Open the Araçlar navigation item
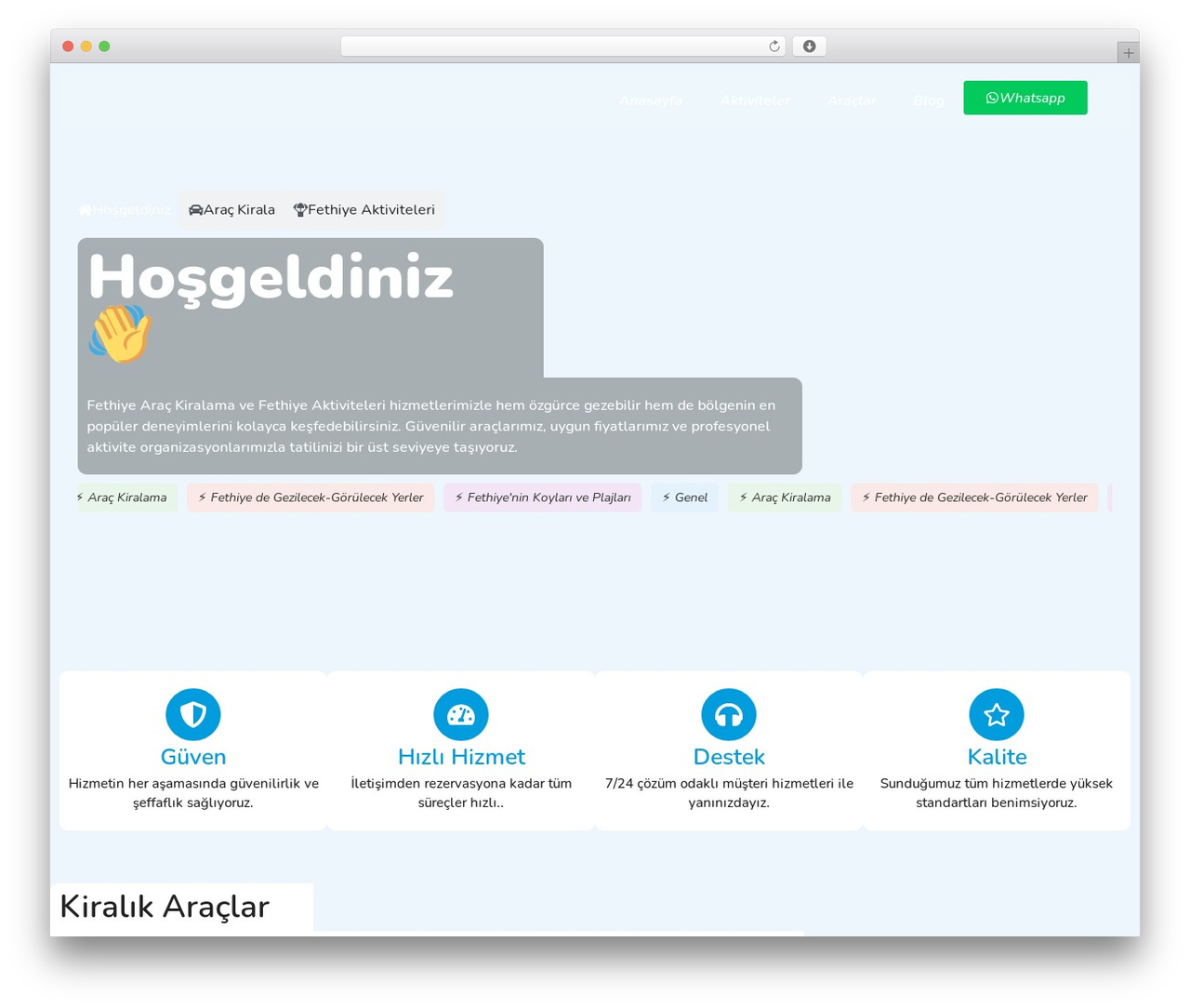Image resolution: width=1190 pixels, height=1008 pixels. (852, 100)
